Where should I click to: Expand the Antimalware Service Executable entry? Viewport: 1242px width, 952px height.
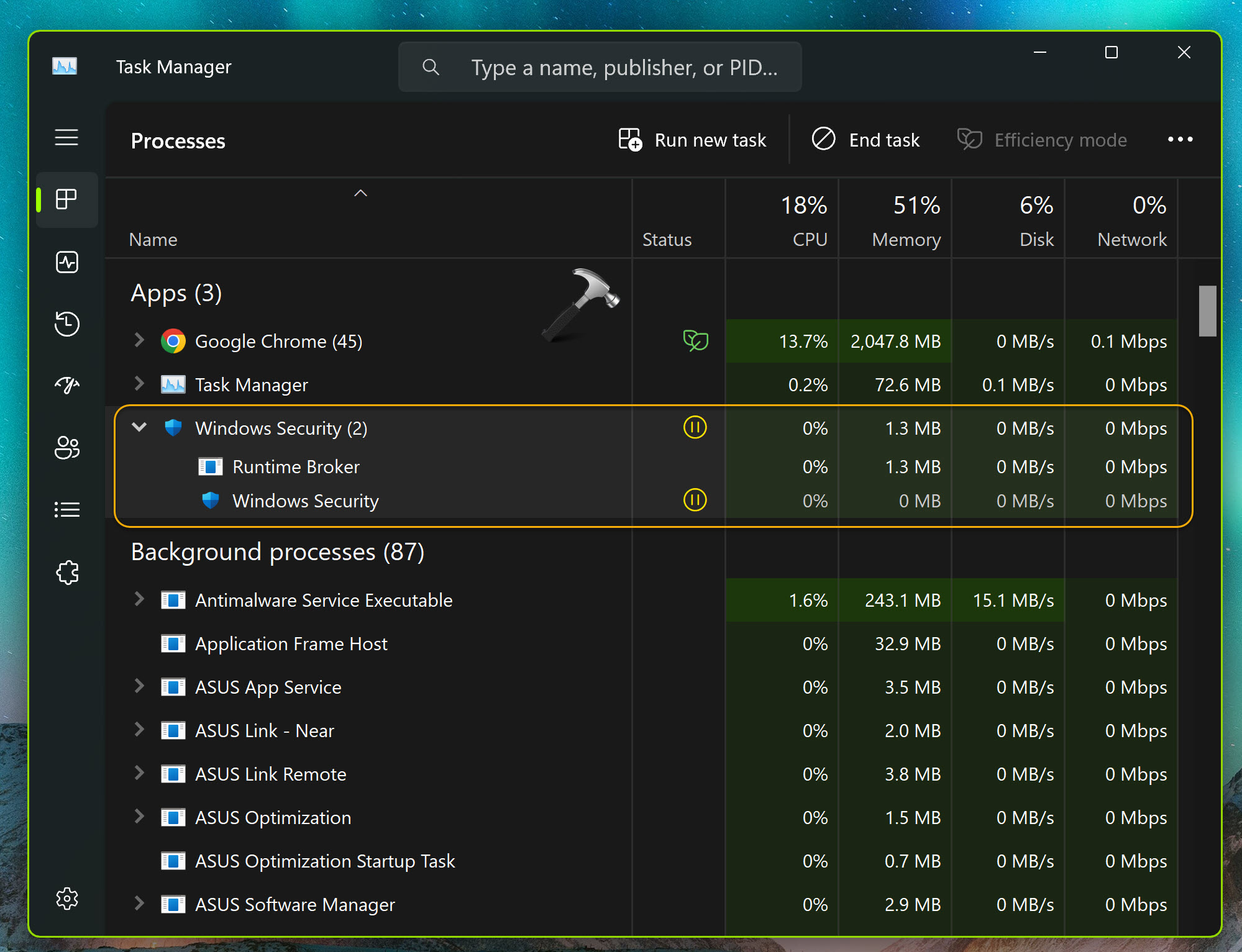(139, 600)
